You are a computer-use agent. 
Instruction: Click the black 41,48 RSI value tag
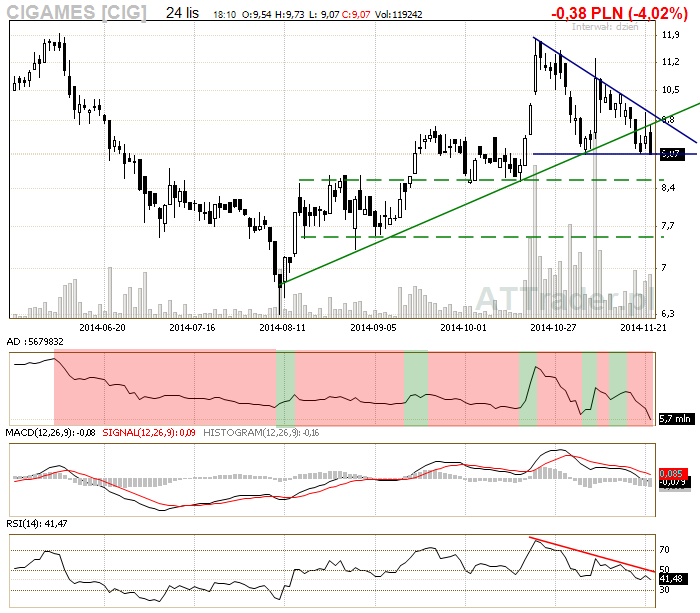click(673, 579)
